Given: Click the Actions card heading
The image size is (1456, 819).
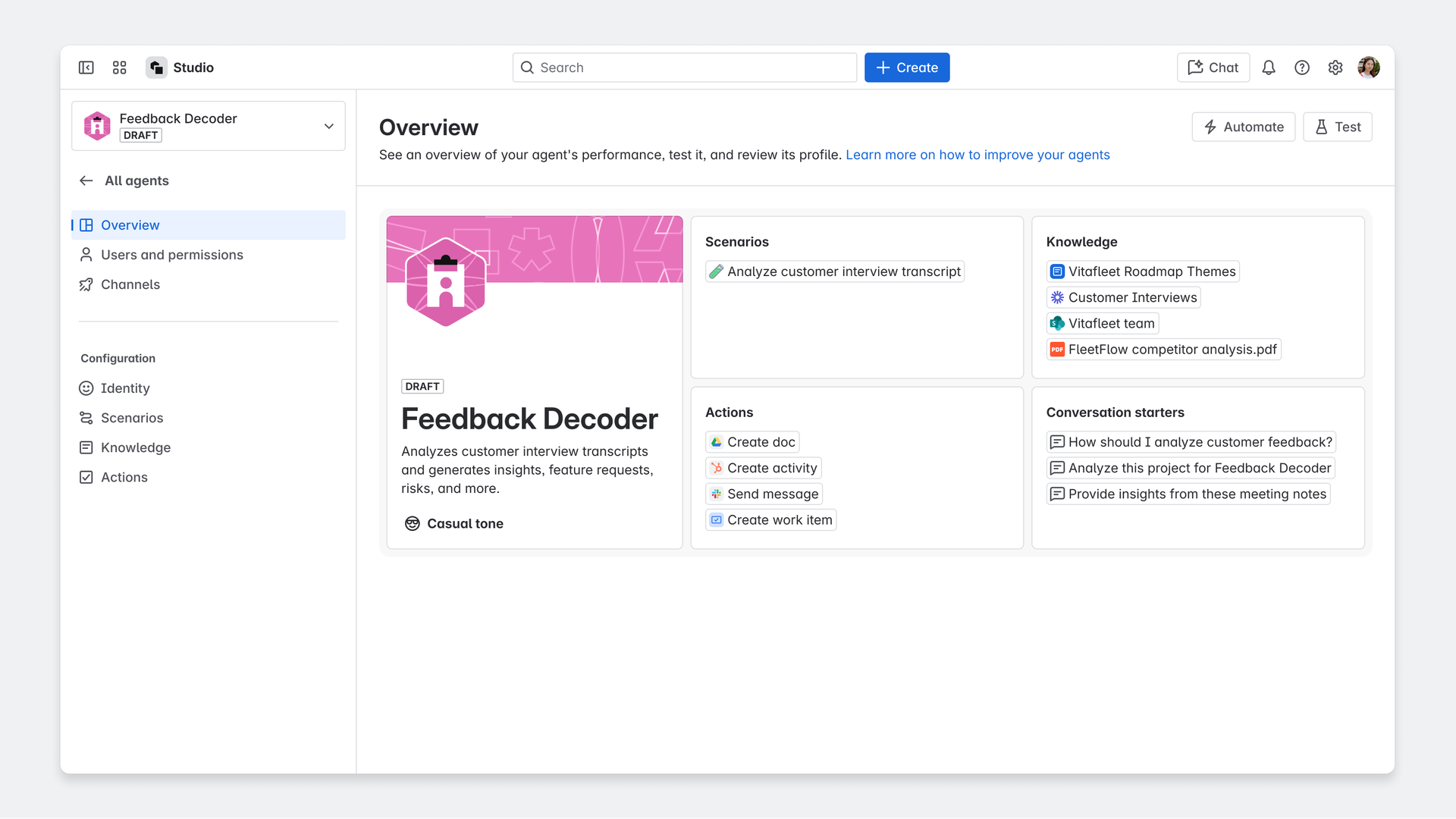Looking at the screenshot, I should pos(730,413).
